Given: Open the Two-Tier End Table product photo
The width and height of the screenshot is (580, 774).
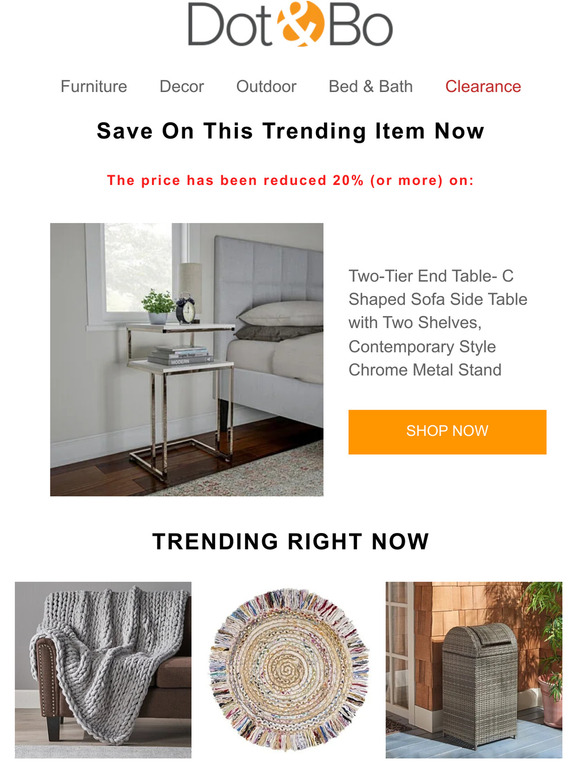Looking at the screenshot, I should (x=187, y=359).
